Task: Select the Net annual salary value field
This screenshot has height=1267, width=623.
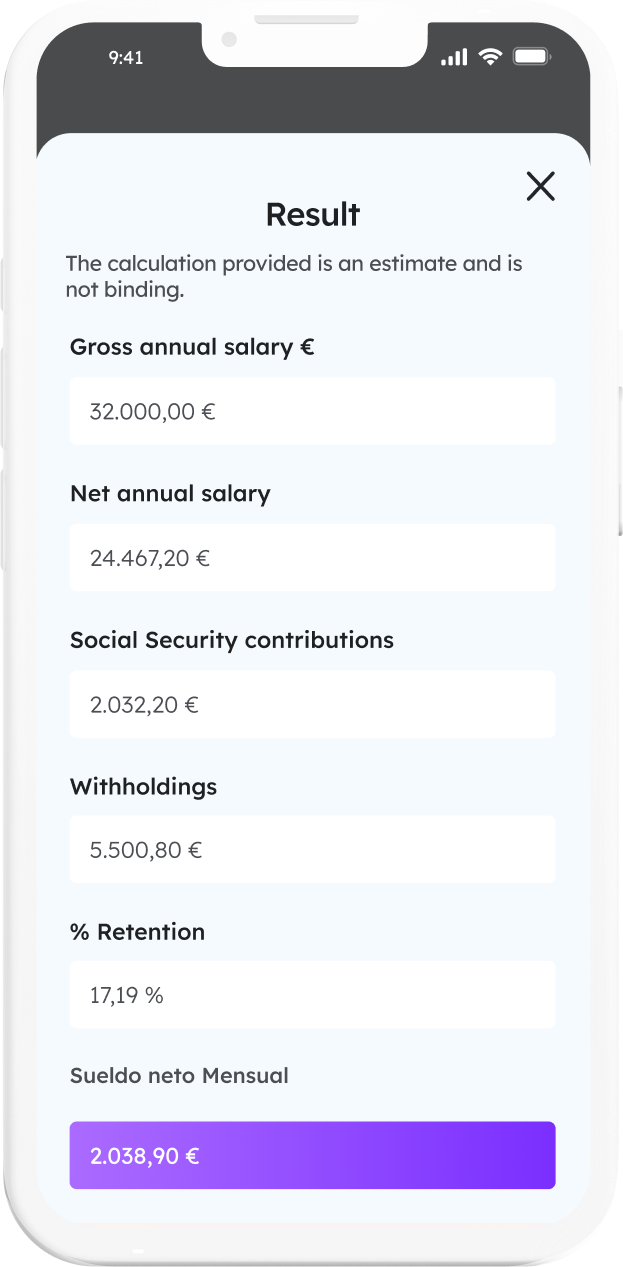Action: pos(312,557)
